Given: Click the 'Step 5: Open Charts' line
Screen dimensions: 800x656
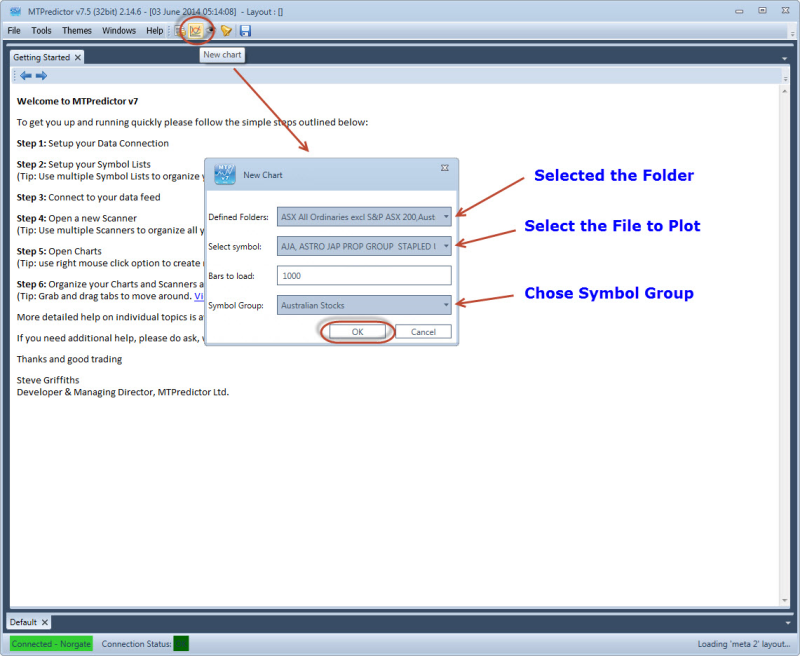Looking at the screenshot, I should click(x=59, y=251).
